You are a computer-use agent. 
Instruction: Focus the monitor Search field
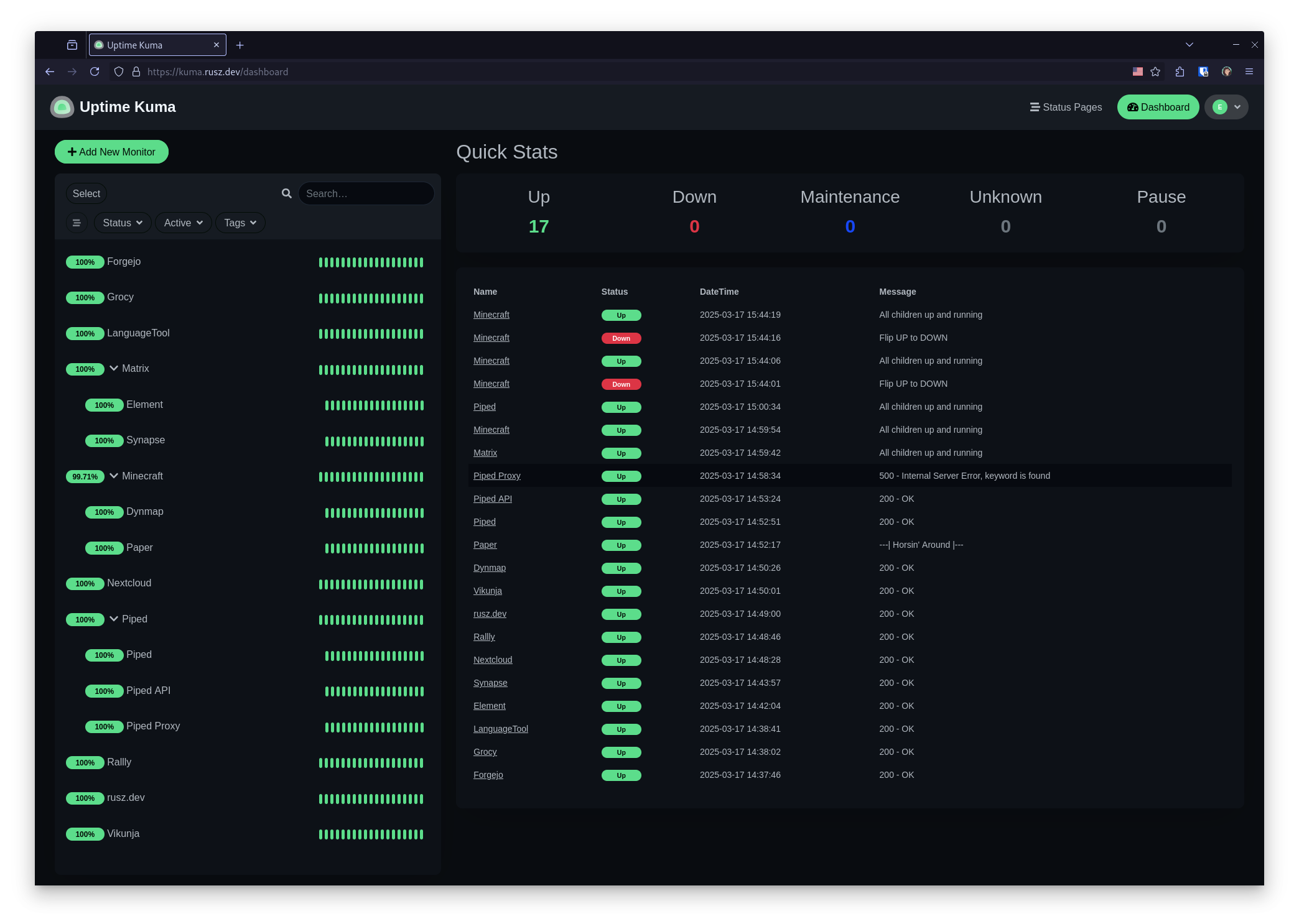366,193
